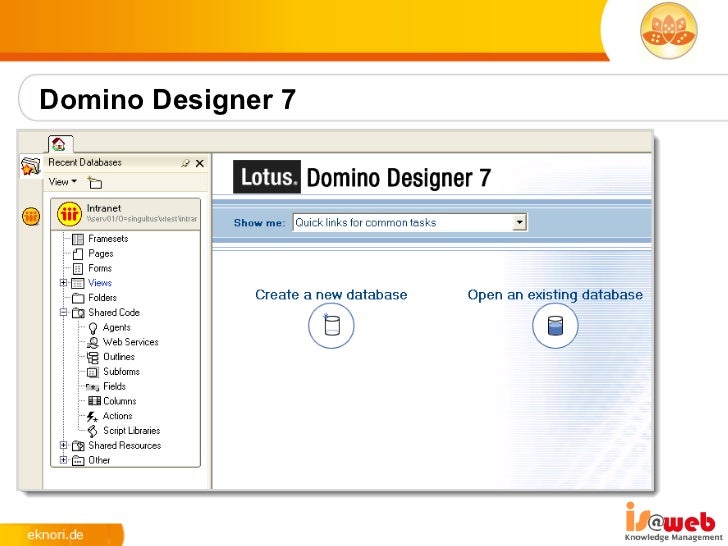Click the Outlines icon

pos(93,358)
